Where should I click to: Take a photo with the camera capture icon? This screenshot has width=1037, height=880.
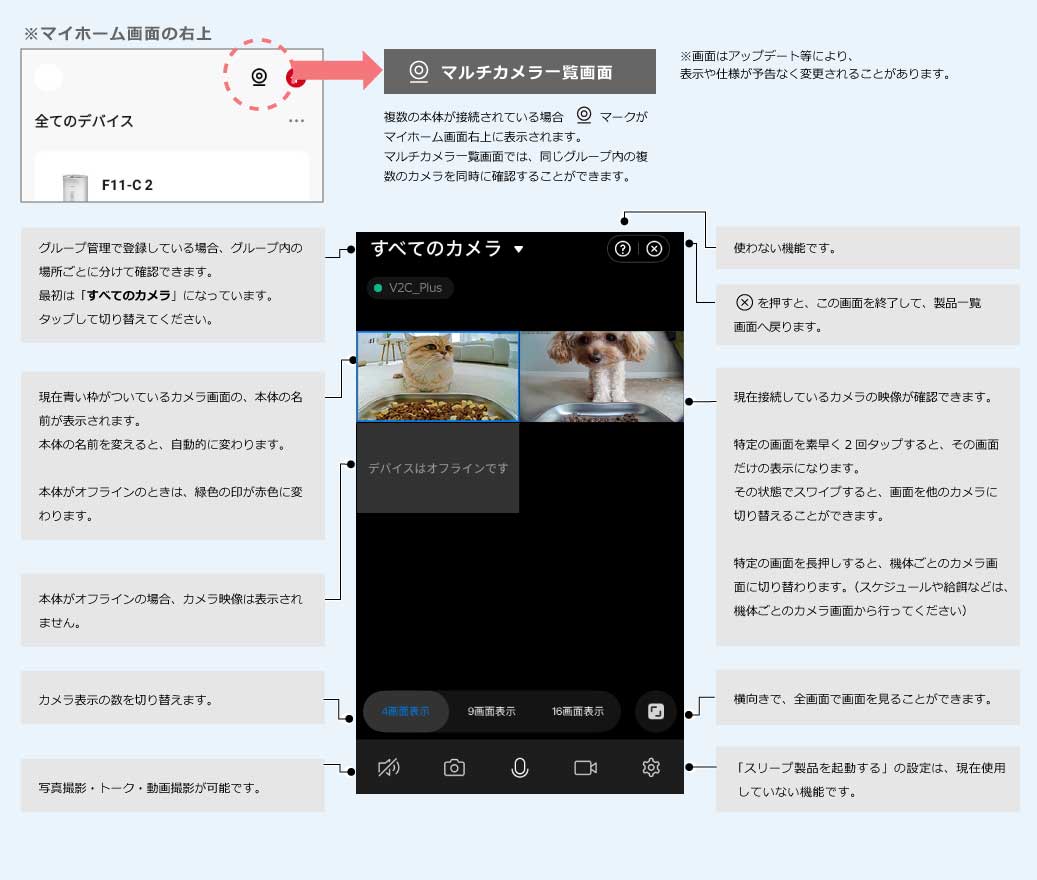(x=454, y=768)
